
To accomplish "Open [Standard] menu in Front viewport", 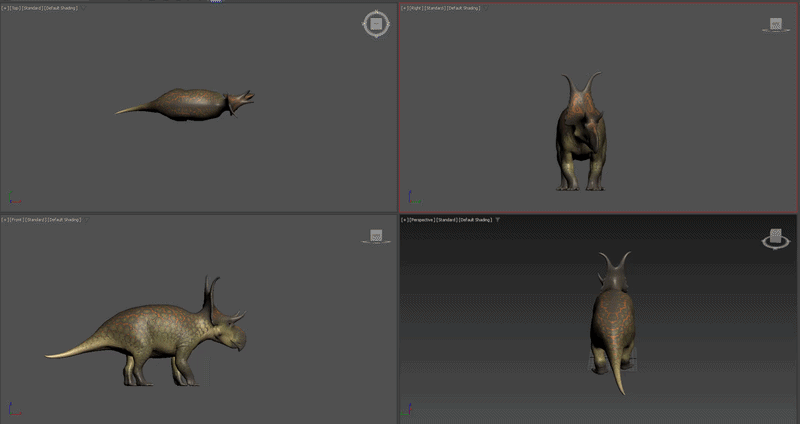I will click(35, 220).
